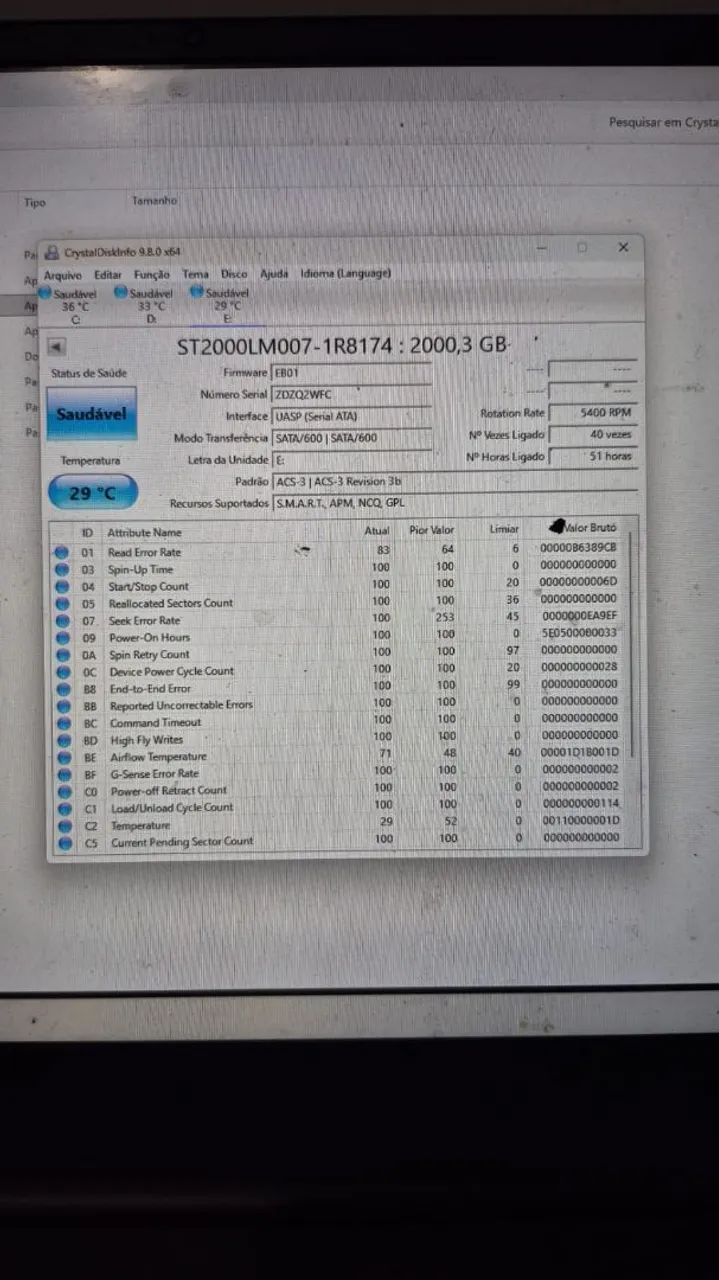Click the blue status icon for End-to-End Error
Image resolution: width=719 pixels, height=1280 pixels.
point(62,689)
